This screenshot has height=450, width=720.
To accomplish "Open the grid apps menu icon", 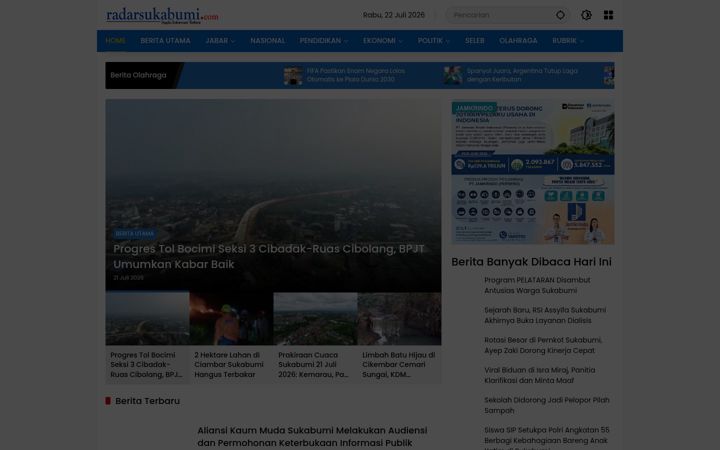I will 608,15.
